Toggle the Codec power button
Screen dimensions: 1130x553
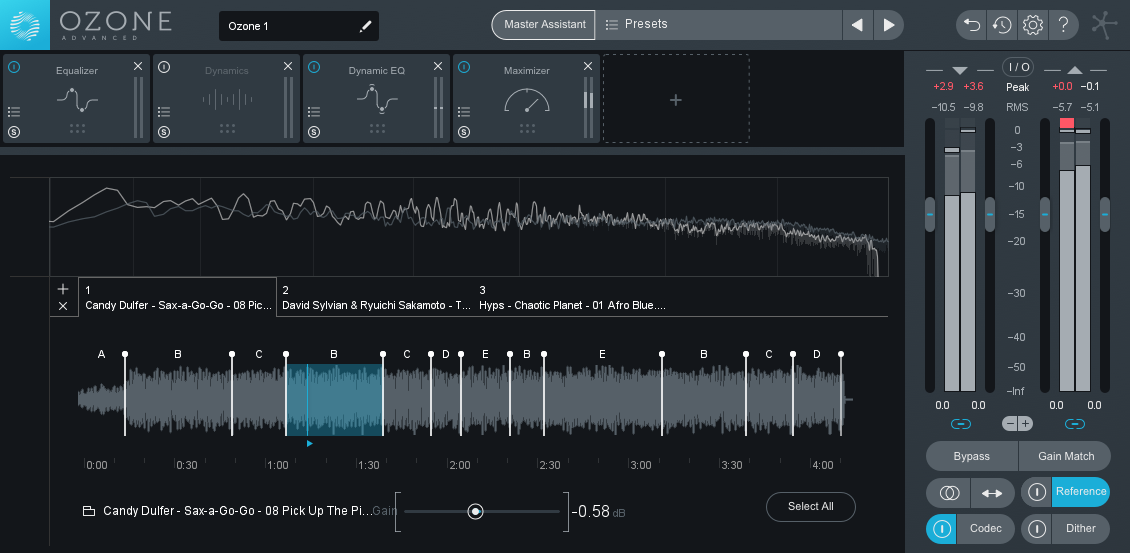point(941,528)
